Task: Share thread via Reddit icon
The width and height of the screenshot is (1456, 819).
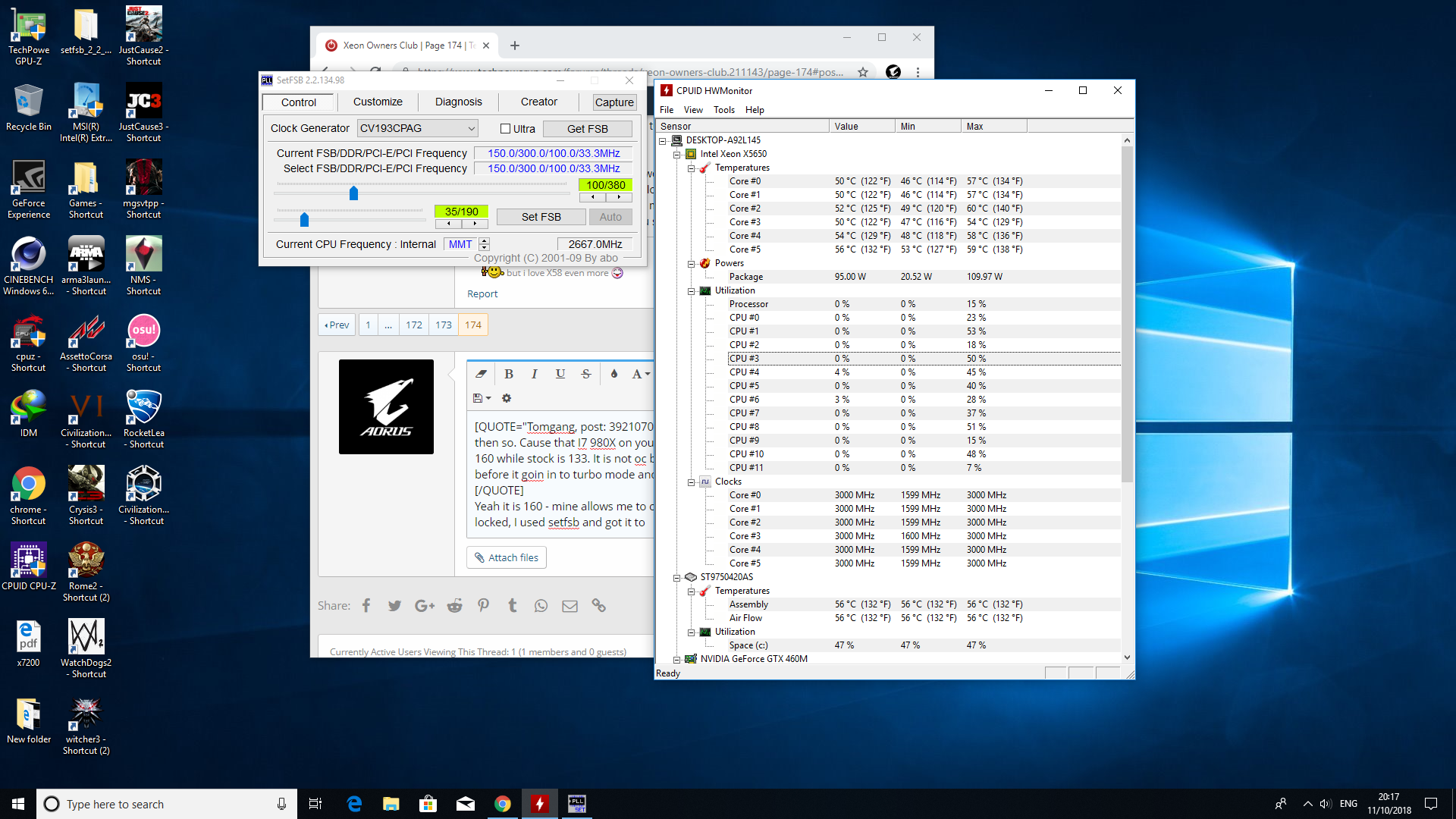Action: [x=454, y=605]
